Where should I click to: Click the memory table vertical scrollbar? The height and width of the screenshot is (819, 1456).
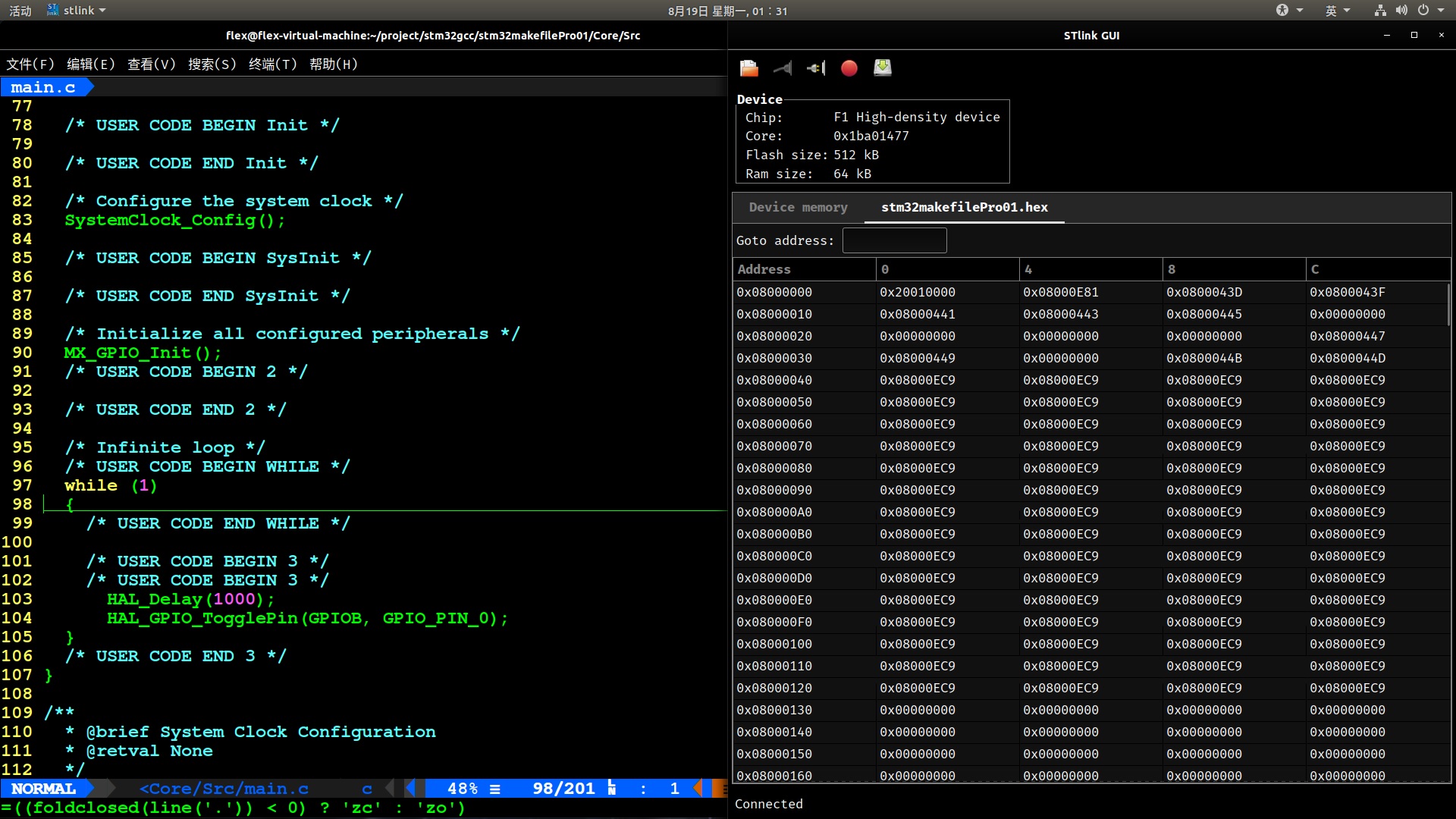tap(1448, 303)
